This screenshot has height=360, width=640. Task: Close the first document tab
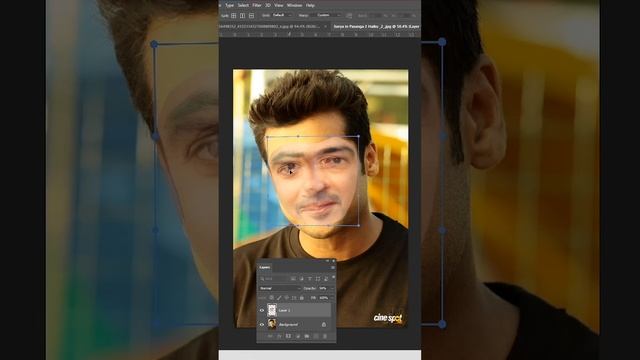click(326, 27)
